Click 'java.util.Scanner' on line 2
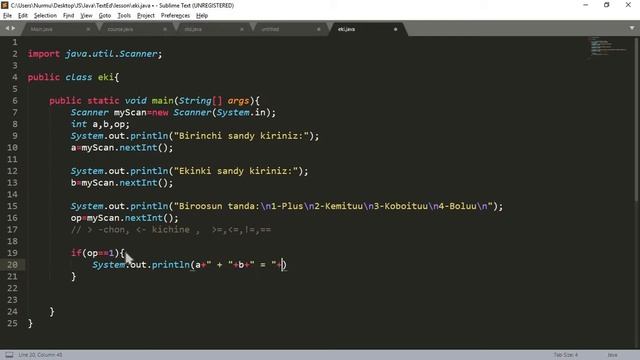Viewport: 640px width, 360px height. [x=111, y=54]
